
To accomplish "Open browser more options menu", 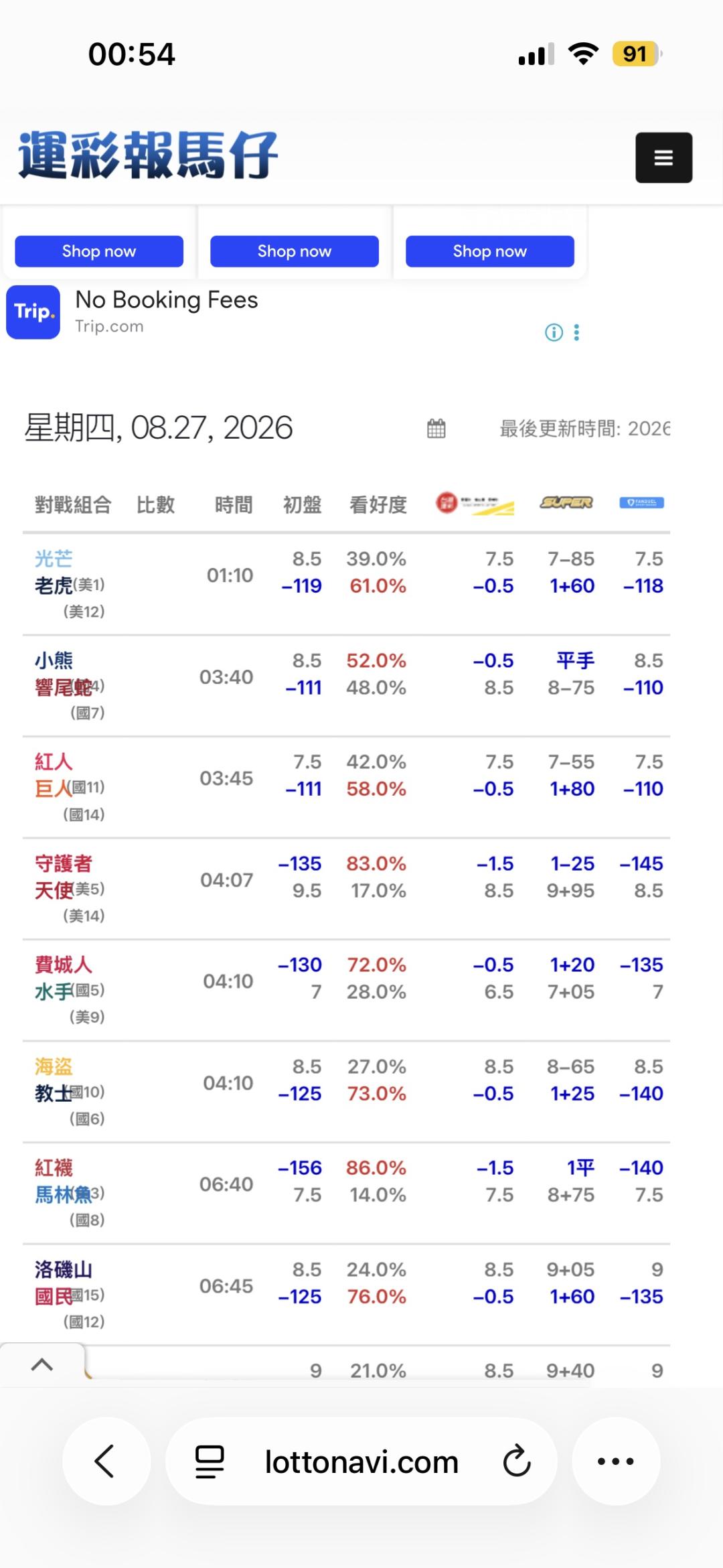I will pyautogui.click(x=616, y=1461).
